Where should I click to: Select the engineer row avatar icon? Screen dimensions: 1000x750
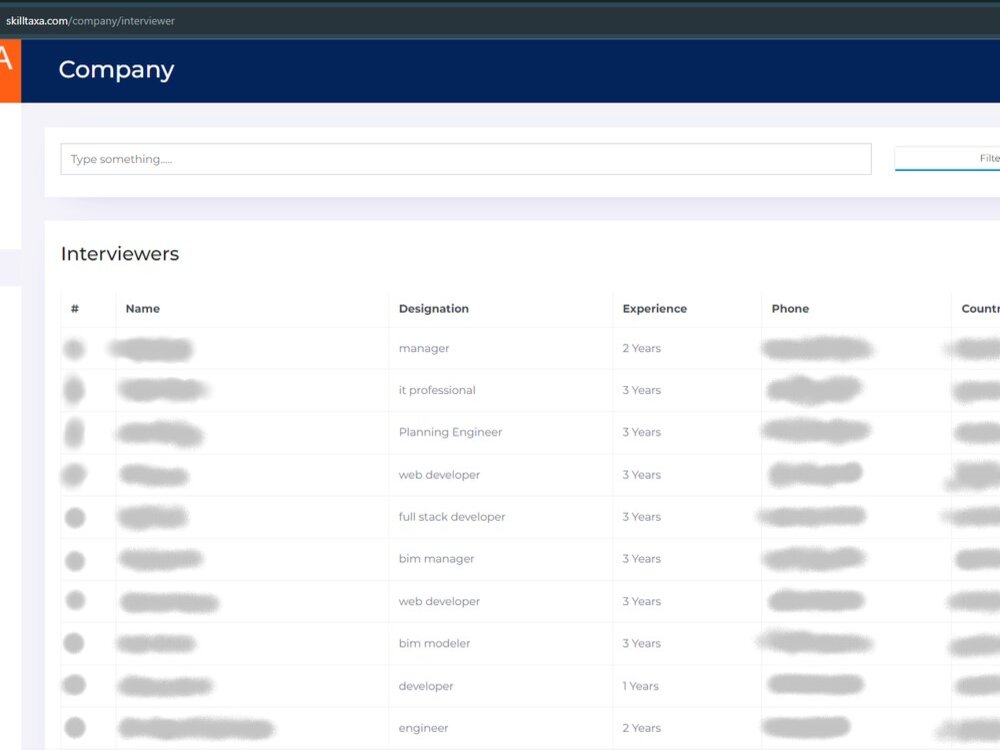(74, 727)
